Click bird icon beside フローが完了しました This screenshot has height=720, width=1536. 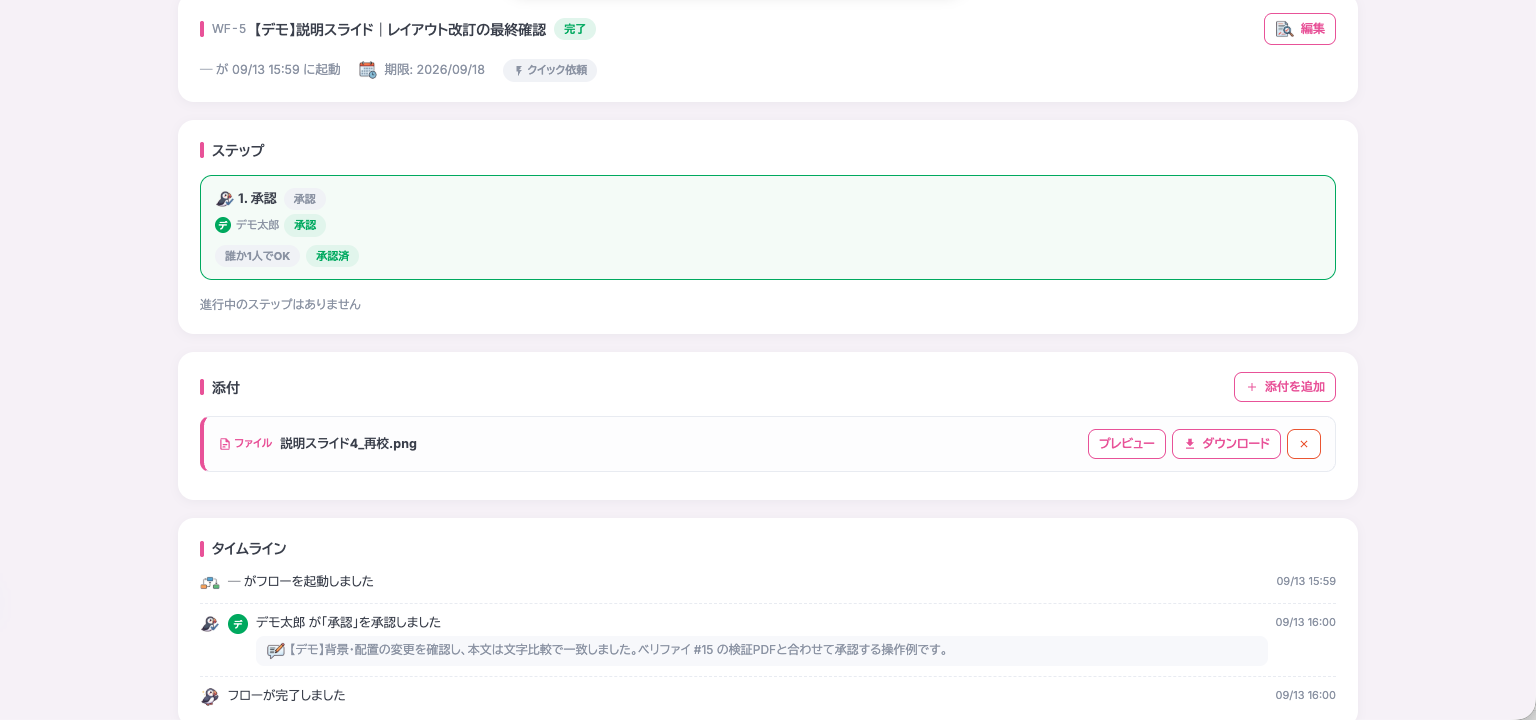[209, 696]
